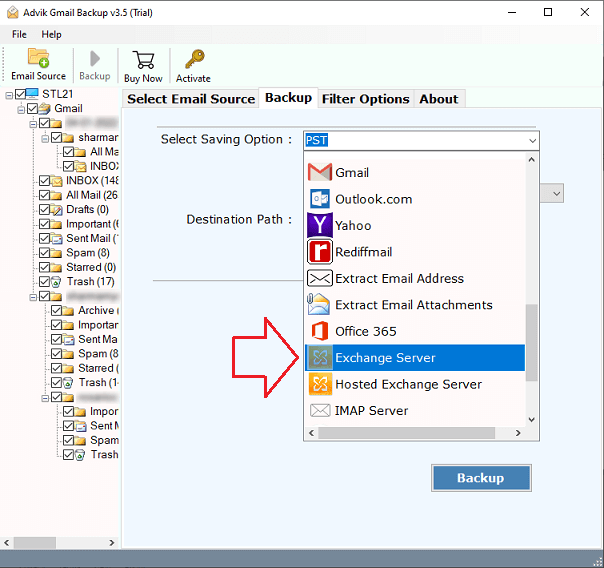Uncheck the Gmail node checkbox
This screenshot has height=568, width=604.
pyautogui.click(x=32, y=108)
